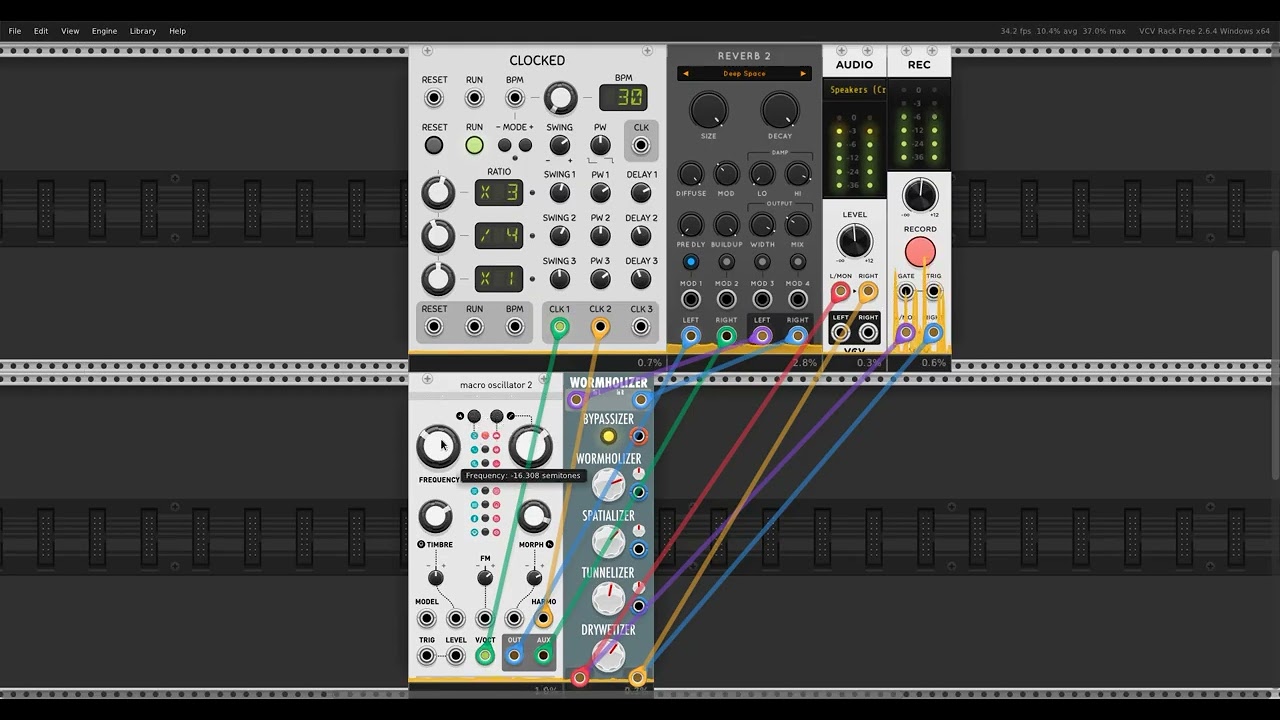Open the Library menu
1280x720 pixels.
point(143,31)
